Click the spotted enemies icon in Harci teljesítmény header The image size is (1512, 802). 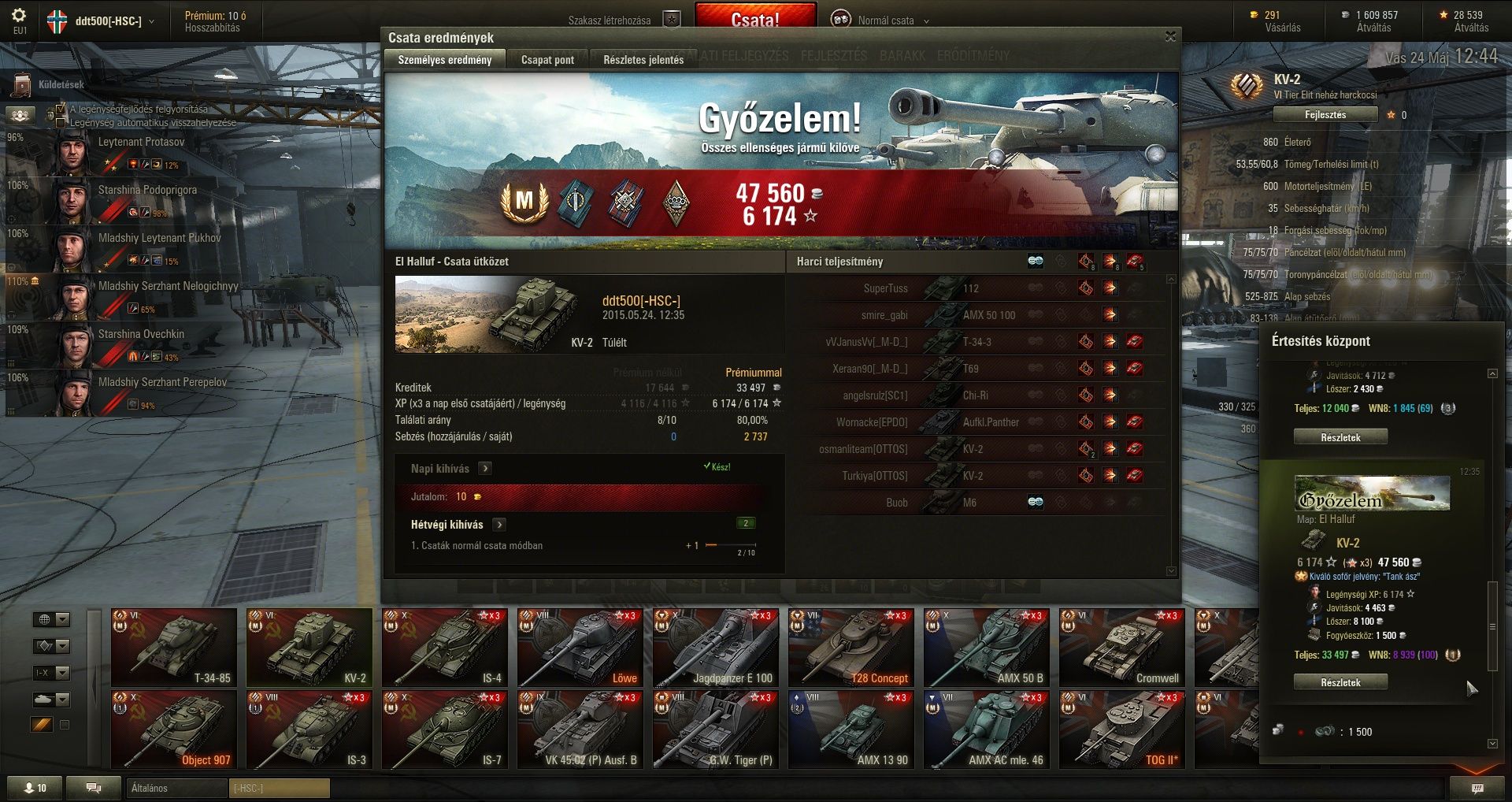point(1036,262)
